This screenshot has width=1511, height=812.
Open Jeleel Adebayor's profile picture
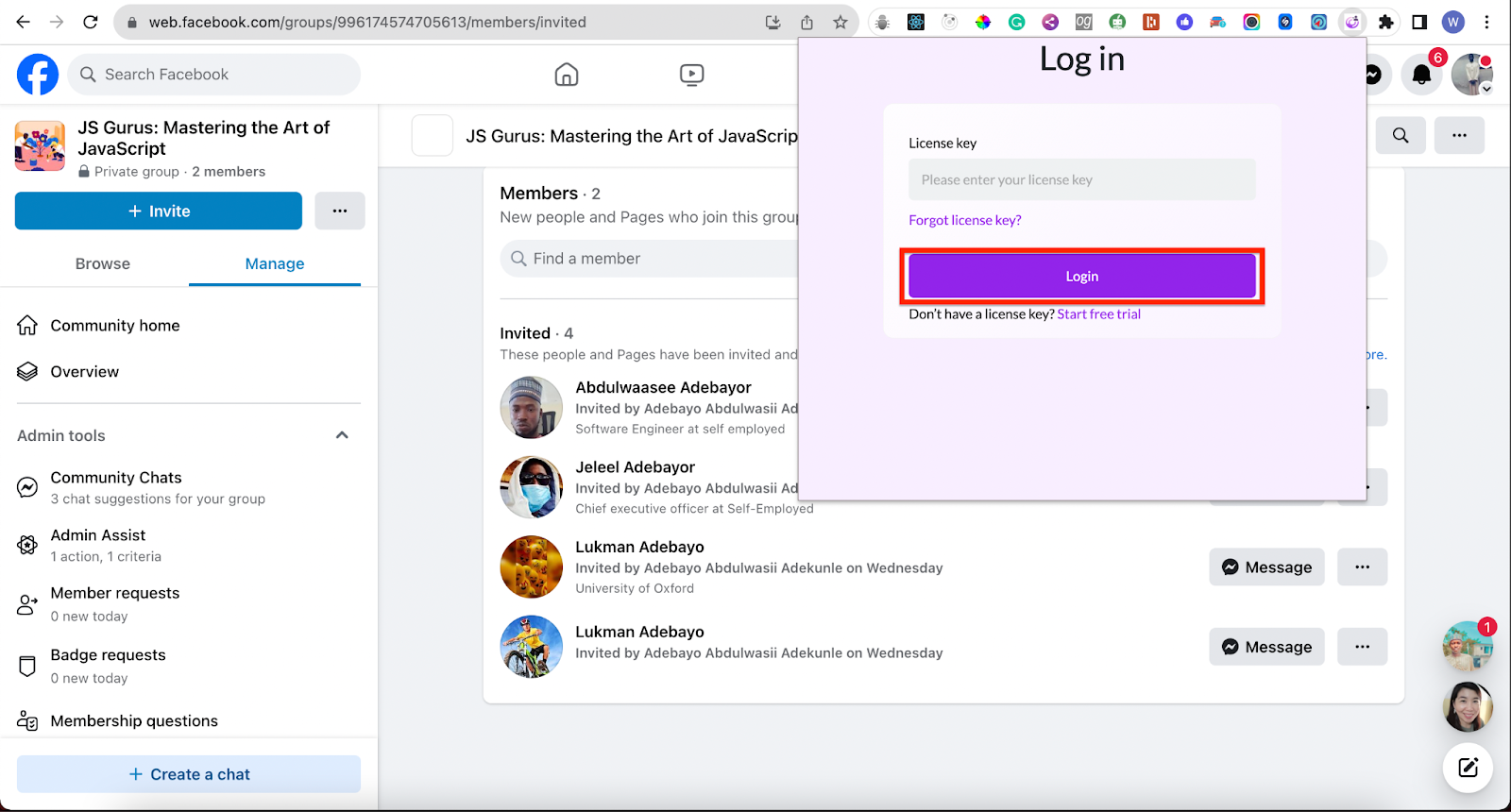[532, 487]
